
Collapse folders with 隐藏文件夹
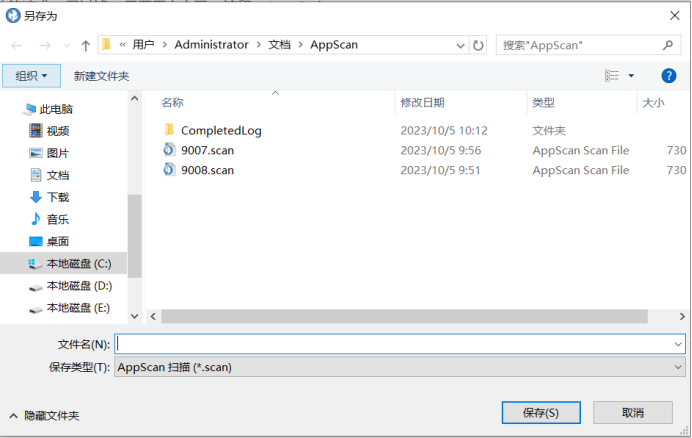pyautogui.click(x=45, y=415)
